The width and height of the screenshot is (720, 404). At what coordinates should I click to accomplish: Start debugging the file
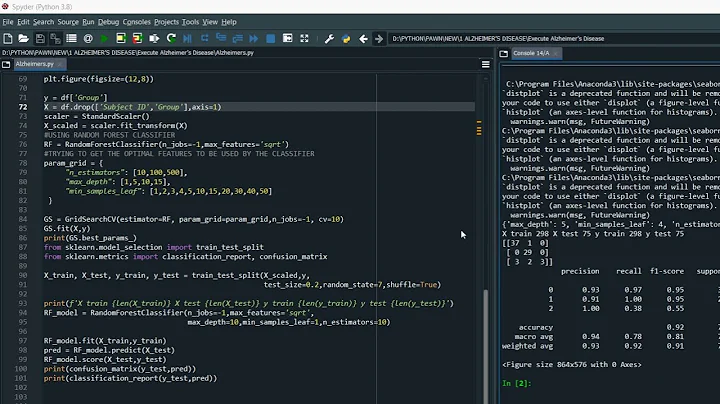[187, 39]
